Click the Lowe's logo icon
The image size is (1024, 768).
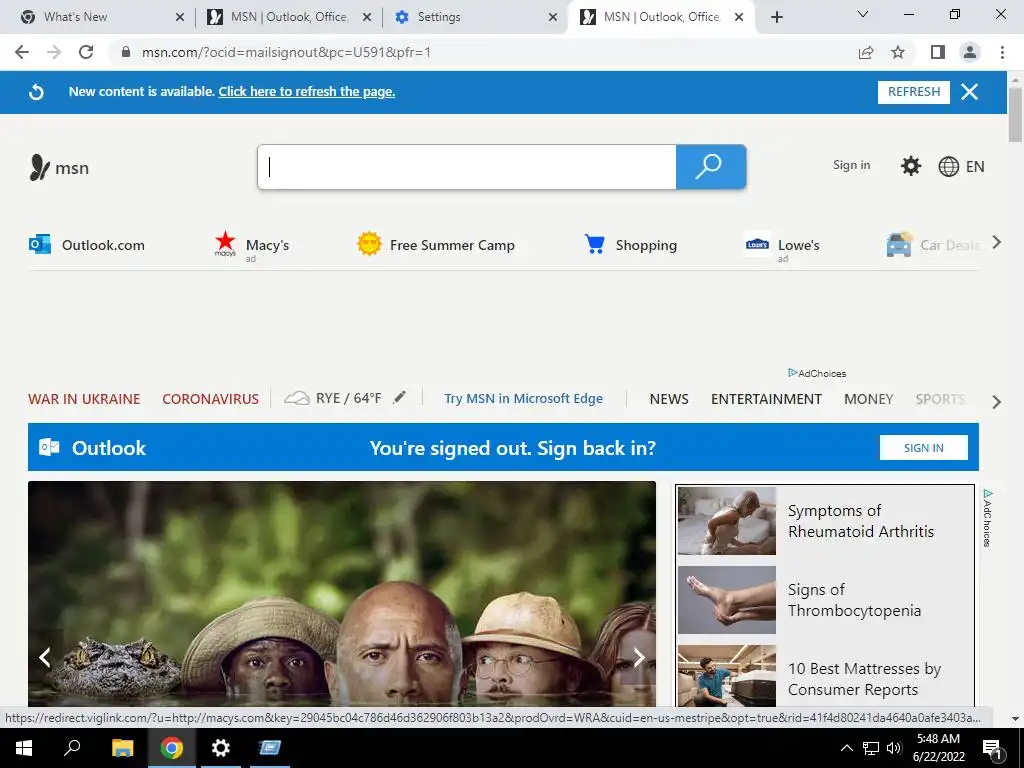[757, 244]
